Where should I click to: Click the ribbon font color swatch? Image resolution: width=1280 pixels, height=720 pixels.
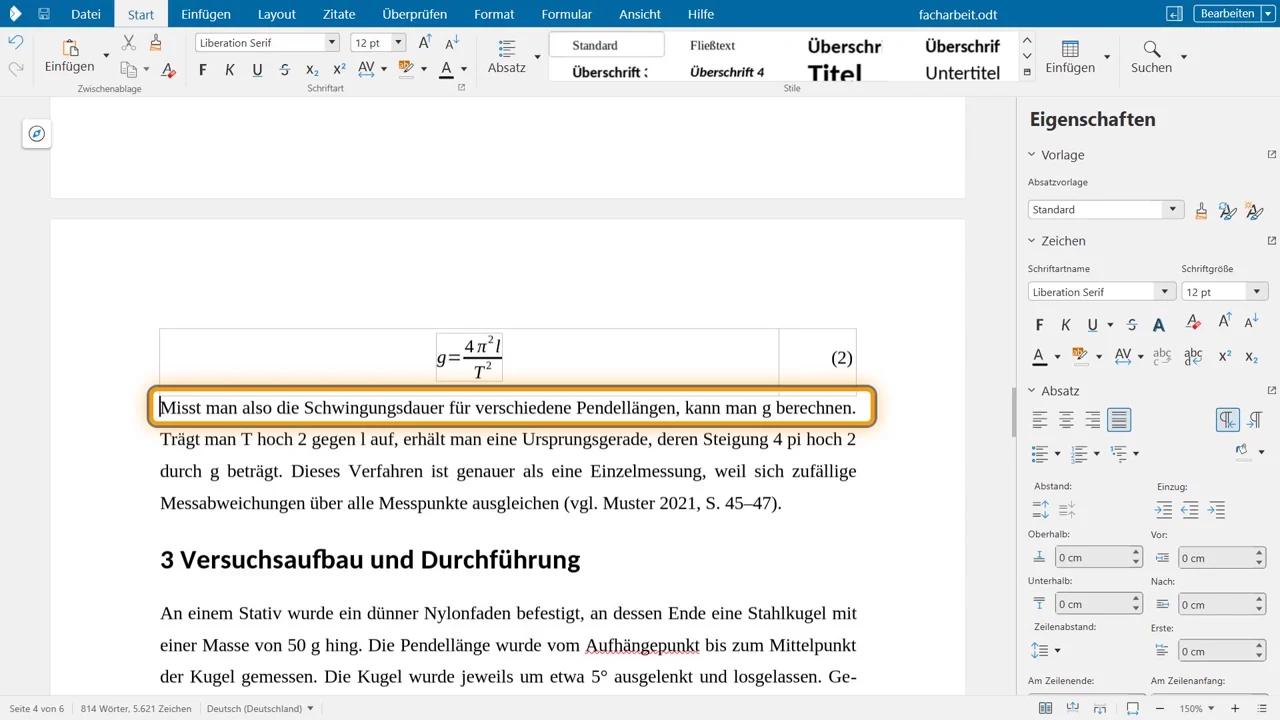[x=447, y=69]
